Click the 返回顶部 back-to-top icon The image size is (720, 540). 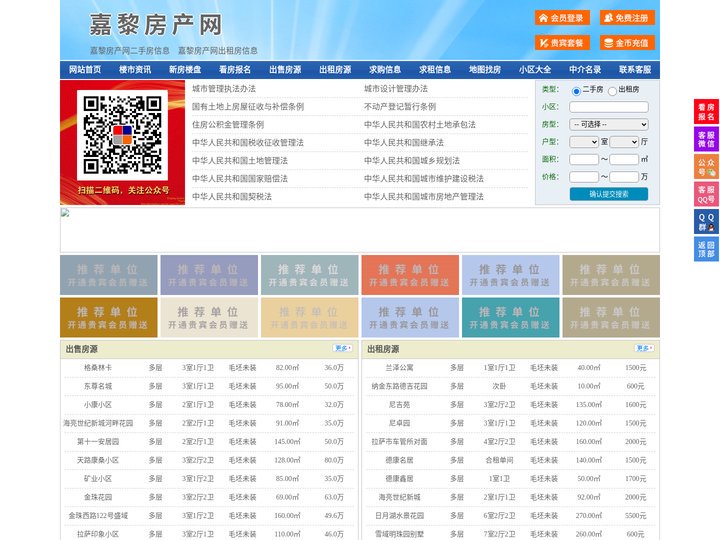point(706,249)
